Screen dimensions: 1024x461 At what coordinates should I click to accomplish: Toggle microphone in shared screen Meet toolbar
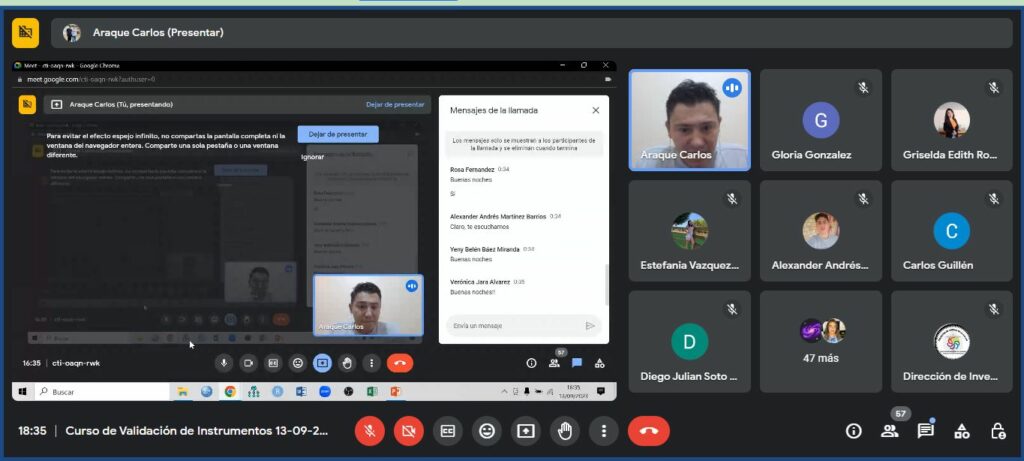coord(224,363)
